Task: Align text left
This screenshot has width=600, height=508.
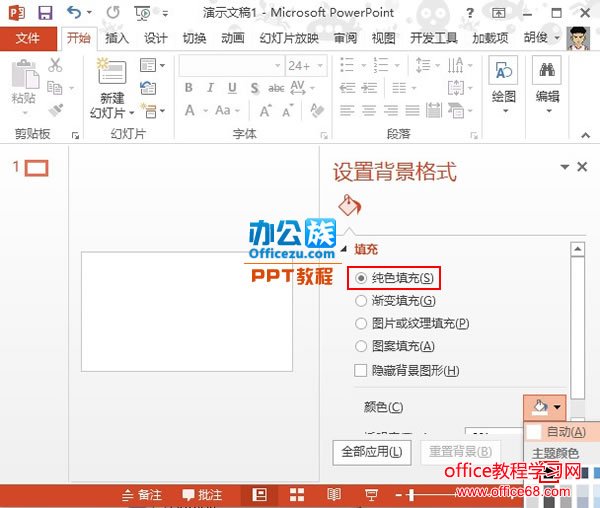Action: click(347, 111)
